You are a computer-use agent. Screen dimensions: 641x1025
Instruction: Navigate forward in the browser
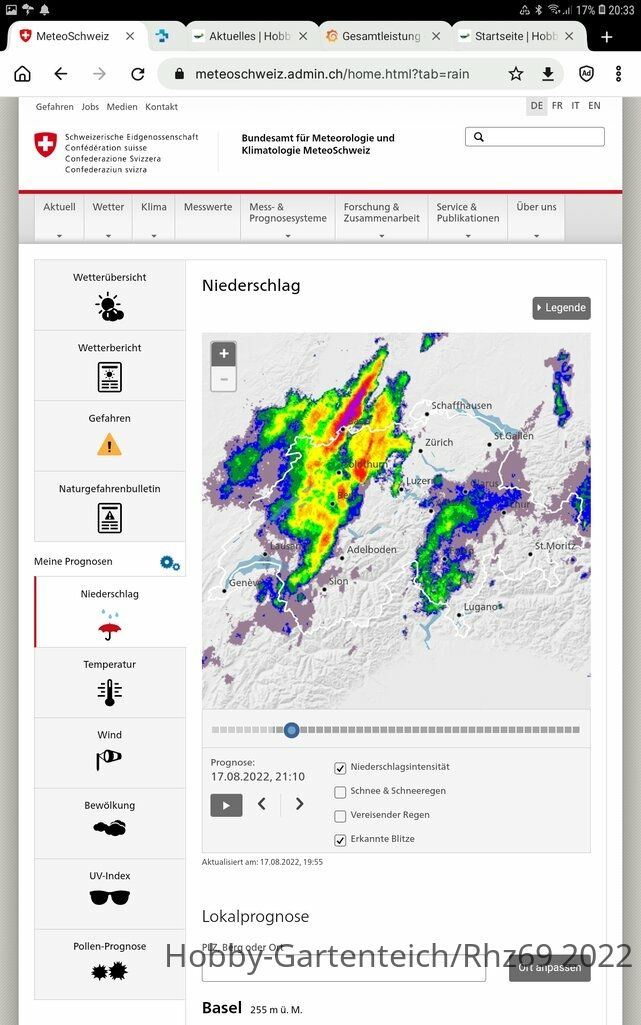(x=99, y=74)
